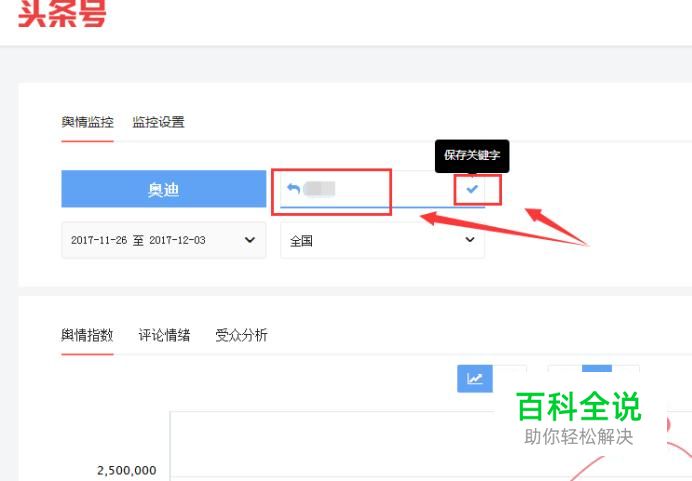The height and width of the screenshot is (481, 692).
Task: Open the 受众分析 tab
Action: 241,335
